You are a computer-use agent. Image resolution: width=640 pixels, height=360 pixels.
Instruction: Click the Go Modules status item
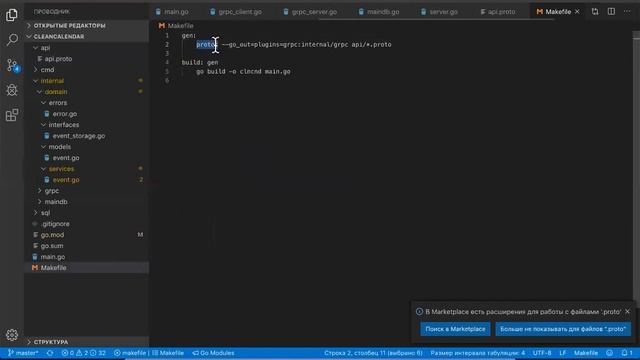[x=213, y=353]
